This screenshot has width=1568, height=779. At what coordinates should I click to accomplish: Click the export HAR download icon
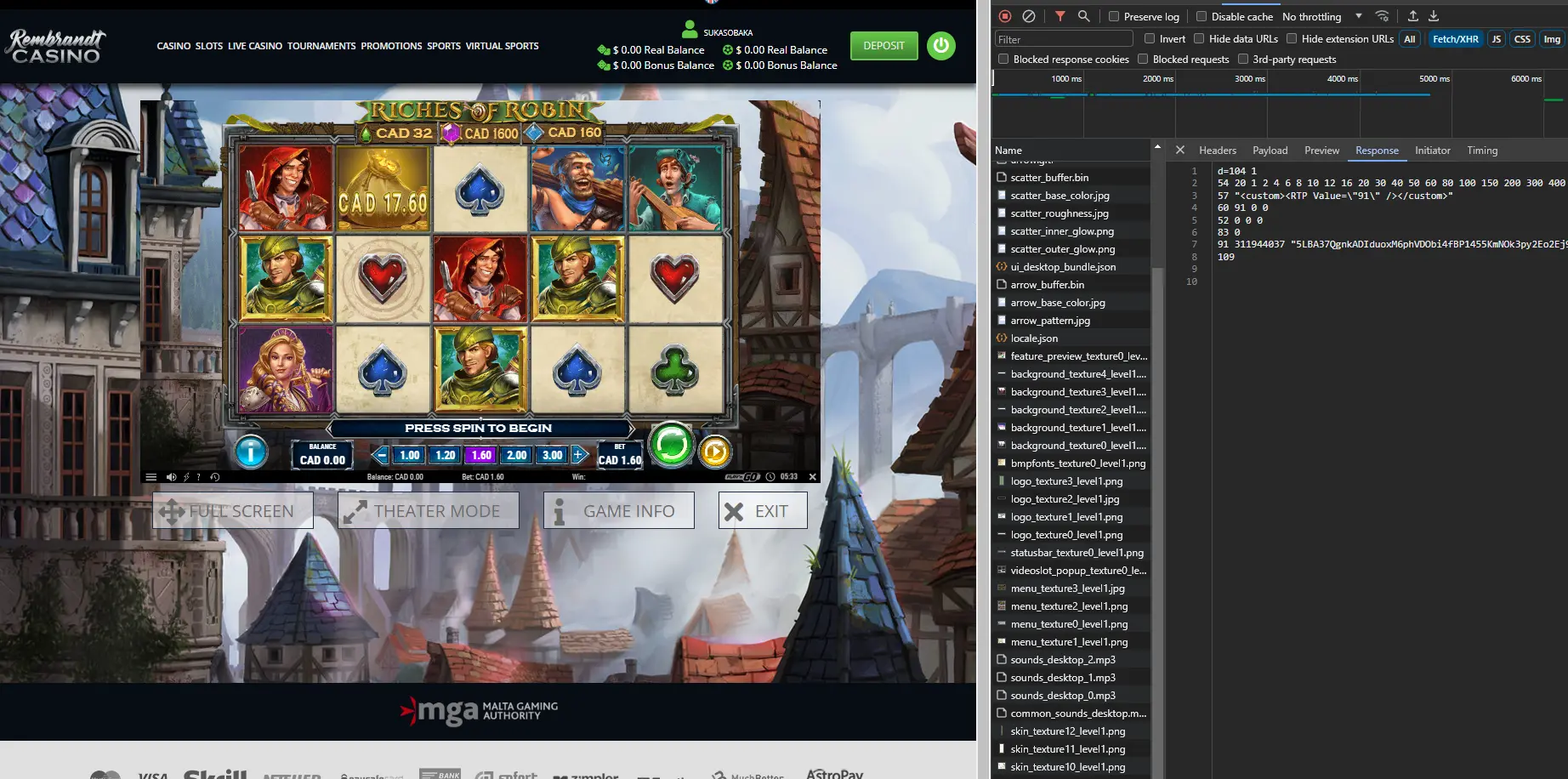pyautogui.click(x=1434, y=16)
